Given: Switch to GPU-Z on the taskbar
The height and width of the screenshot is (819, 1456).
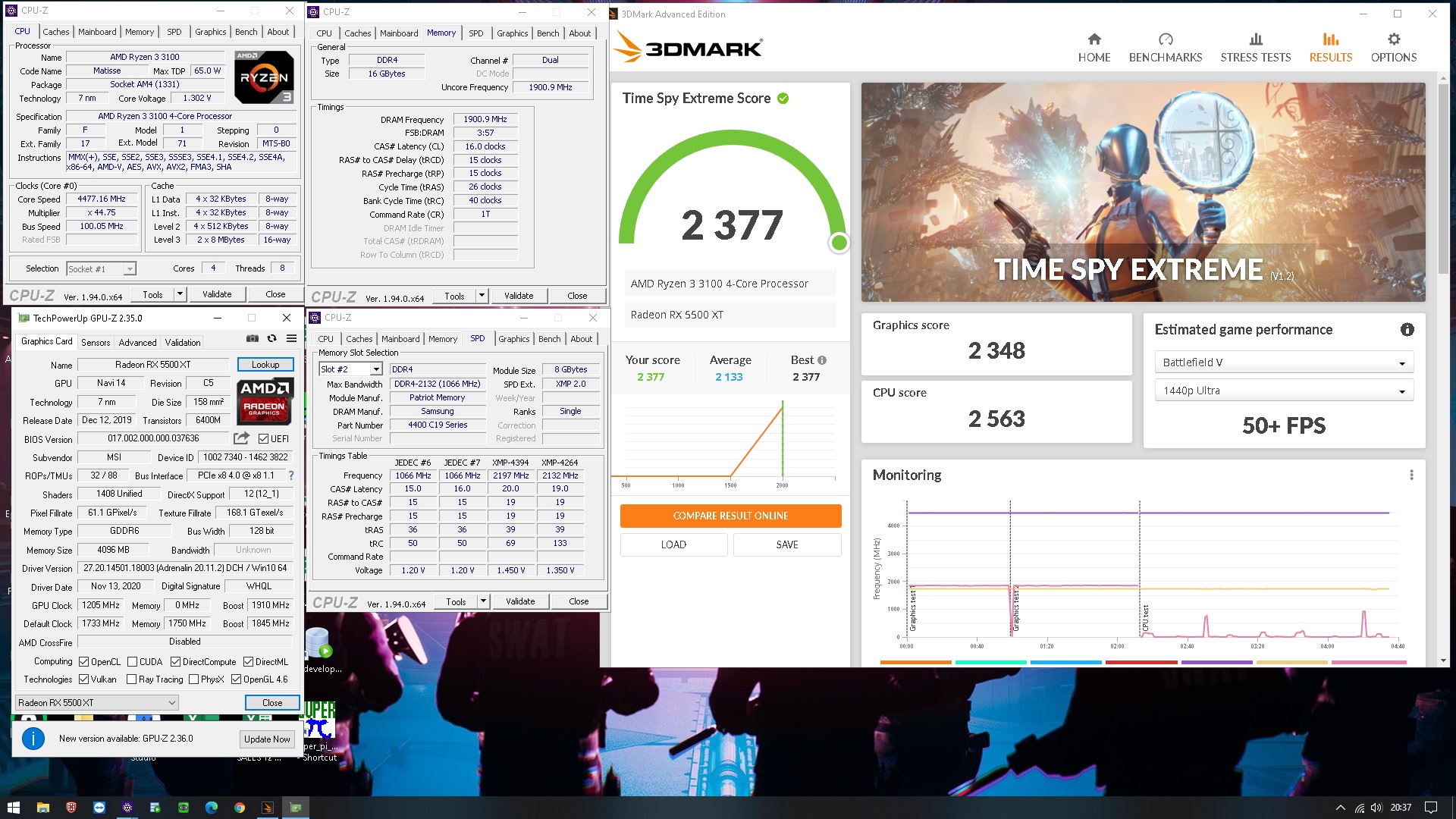Looking at the screenshot, I should (296, 808).
